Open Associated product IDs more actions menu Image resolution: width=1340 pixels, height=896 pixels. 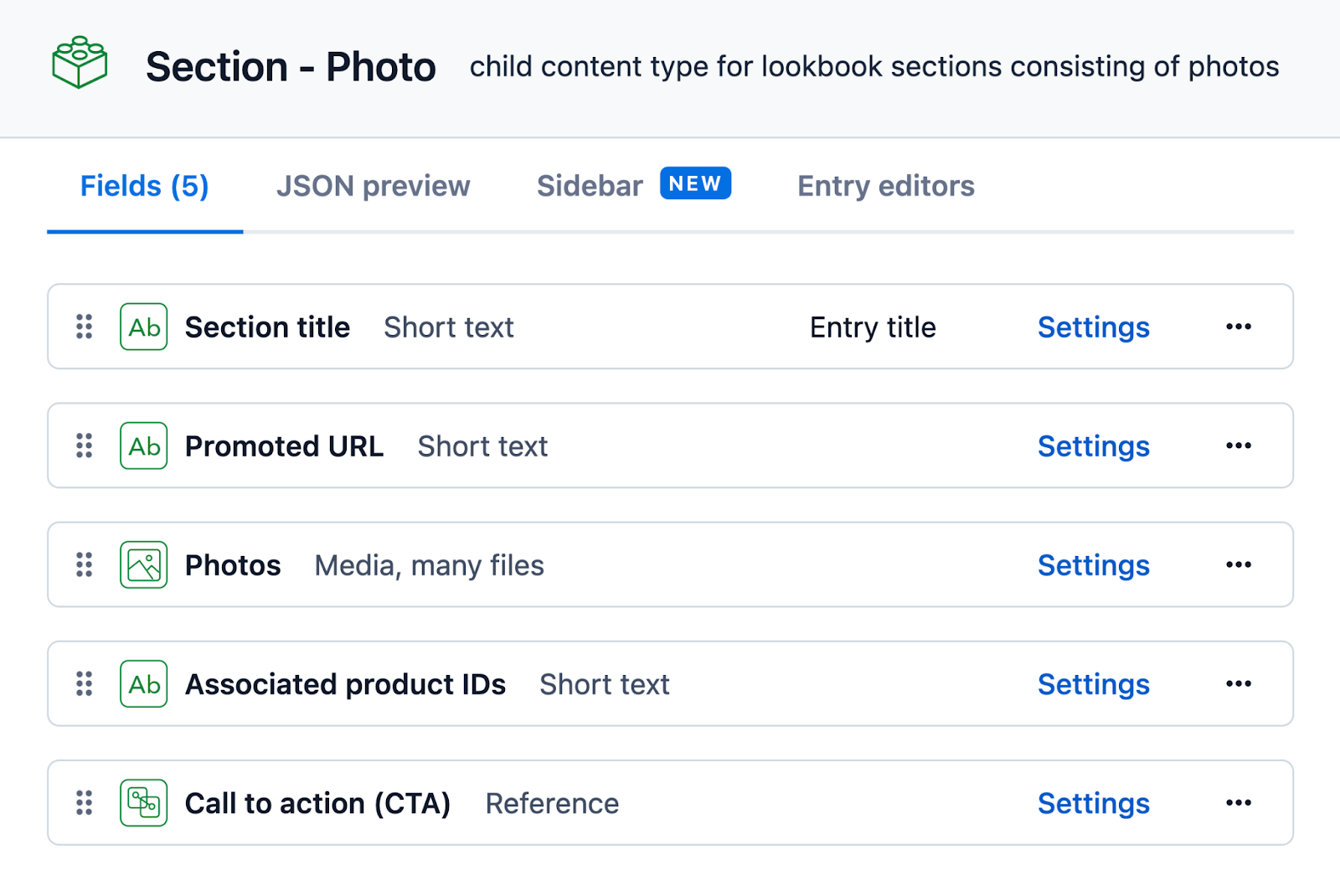point(1238,684)
